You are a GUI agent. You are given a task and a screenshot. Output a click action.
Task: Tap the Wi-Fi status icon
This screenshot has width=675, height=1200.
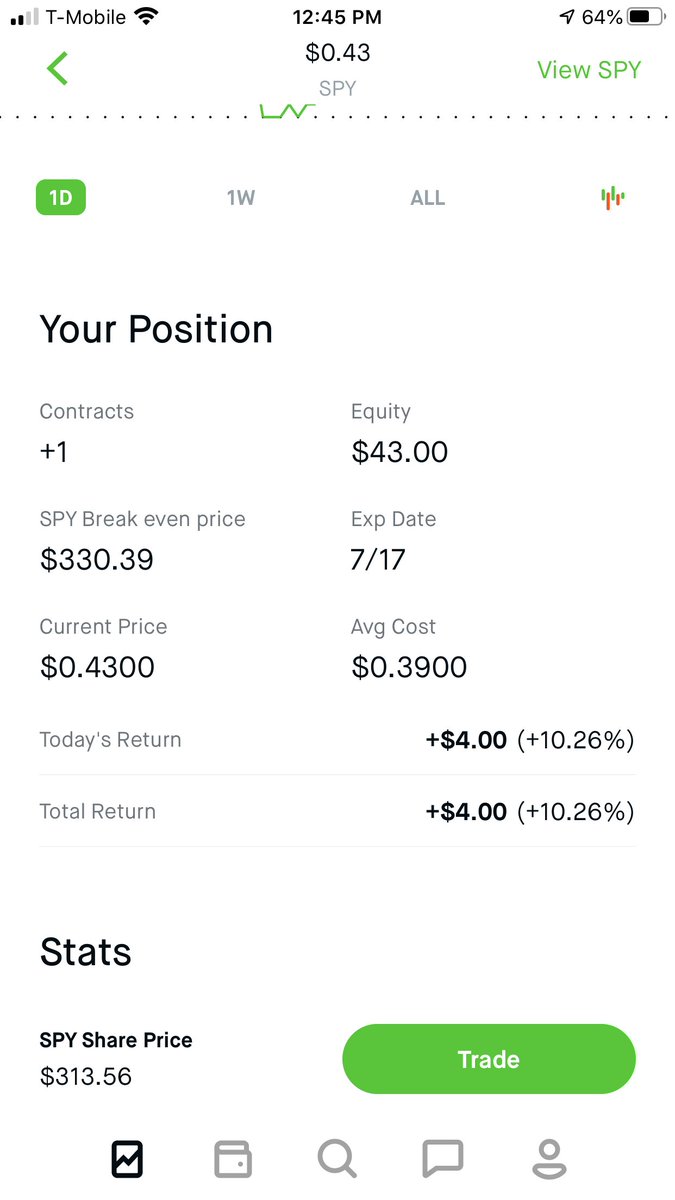click(x=147, y=17)
